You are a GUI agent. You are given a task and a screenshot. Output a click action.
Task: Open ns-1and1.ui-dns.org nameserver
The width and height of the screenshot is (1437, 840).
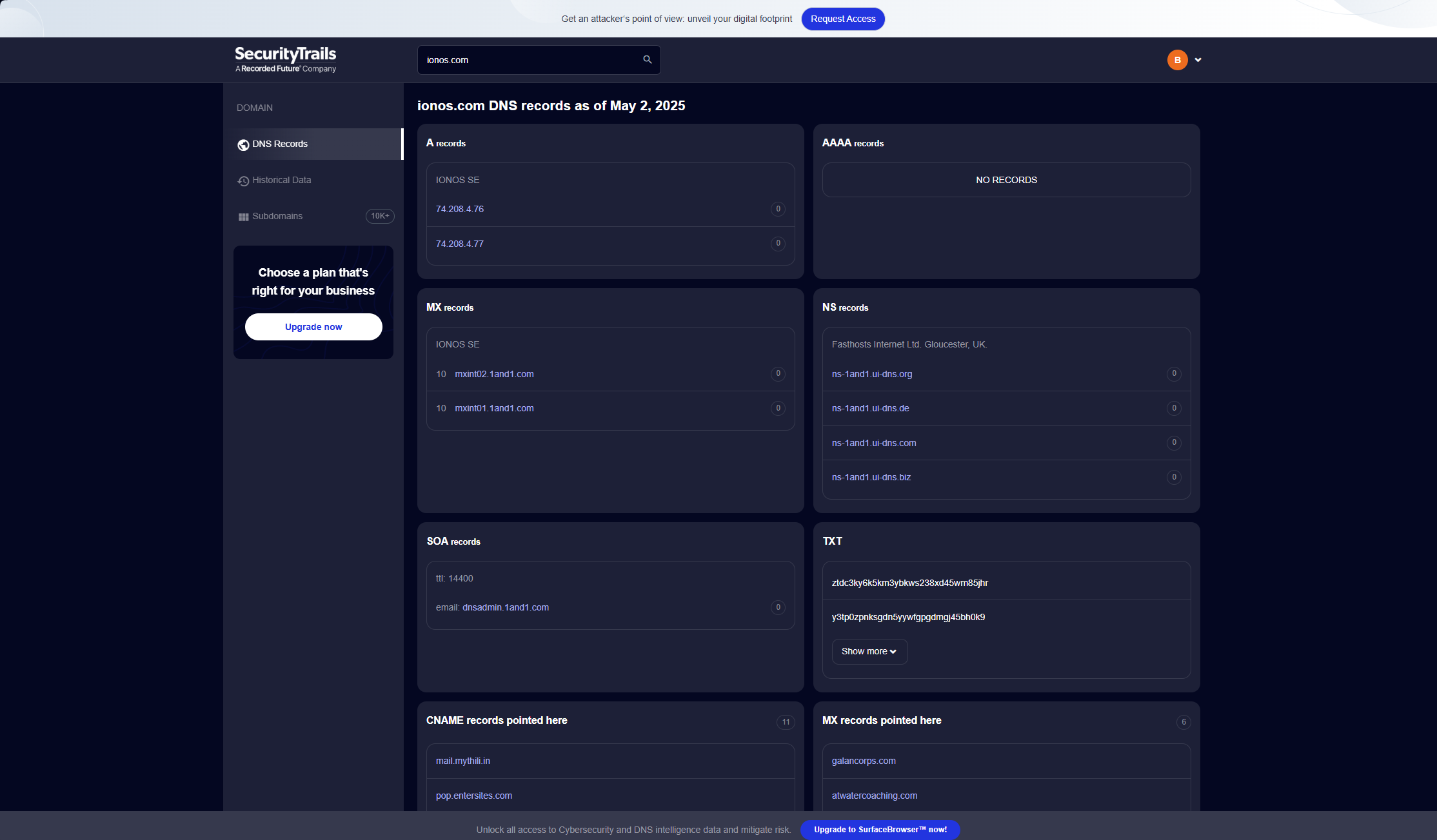(x=872, y=374)
